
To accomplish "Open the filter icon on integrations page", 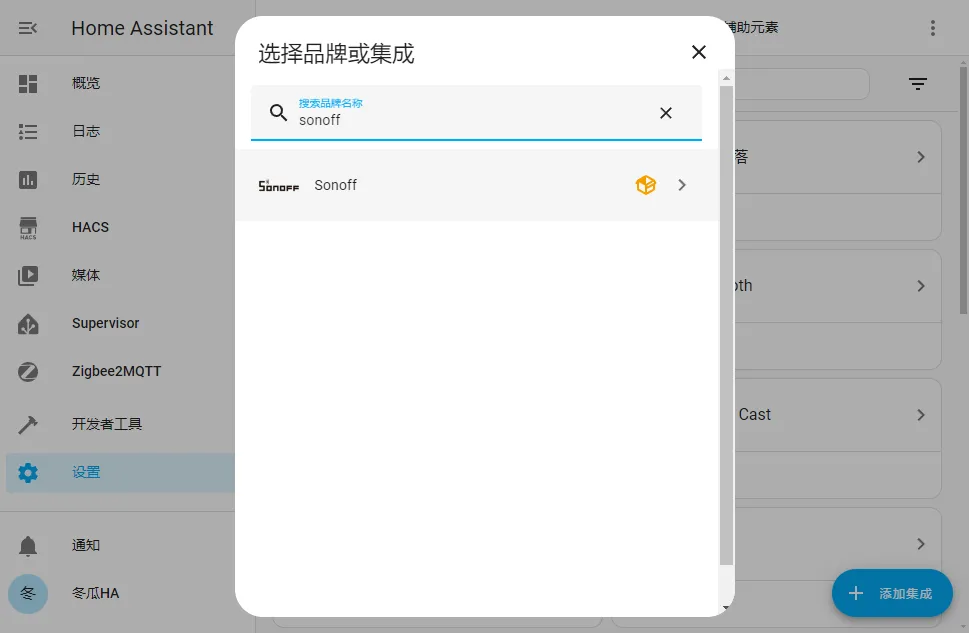I will [x=918, y=84].
